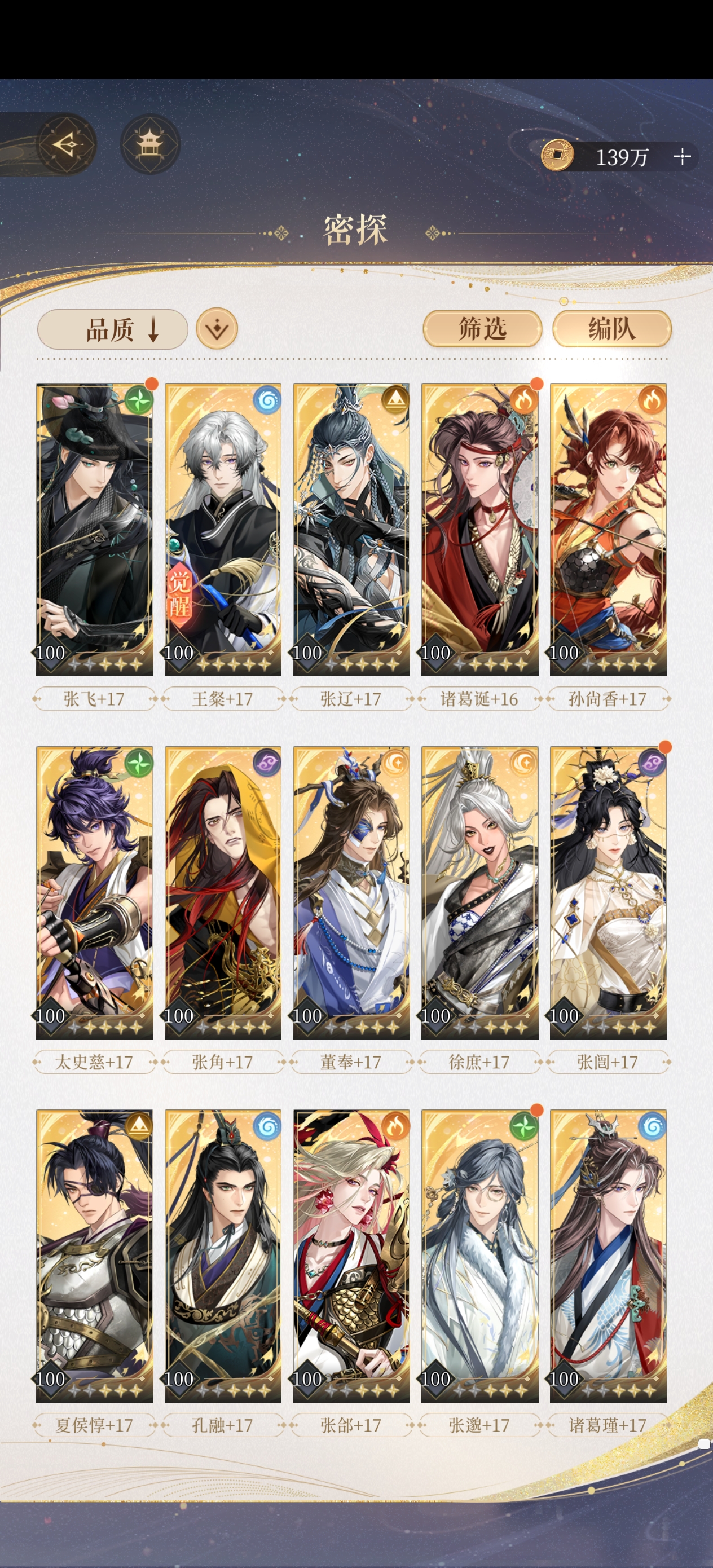Tap the gold coin currency icon
This screenshot has width=713, height=1568.
[x=557, y=156]
